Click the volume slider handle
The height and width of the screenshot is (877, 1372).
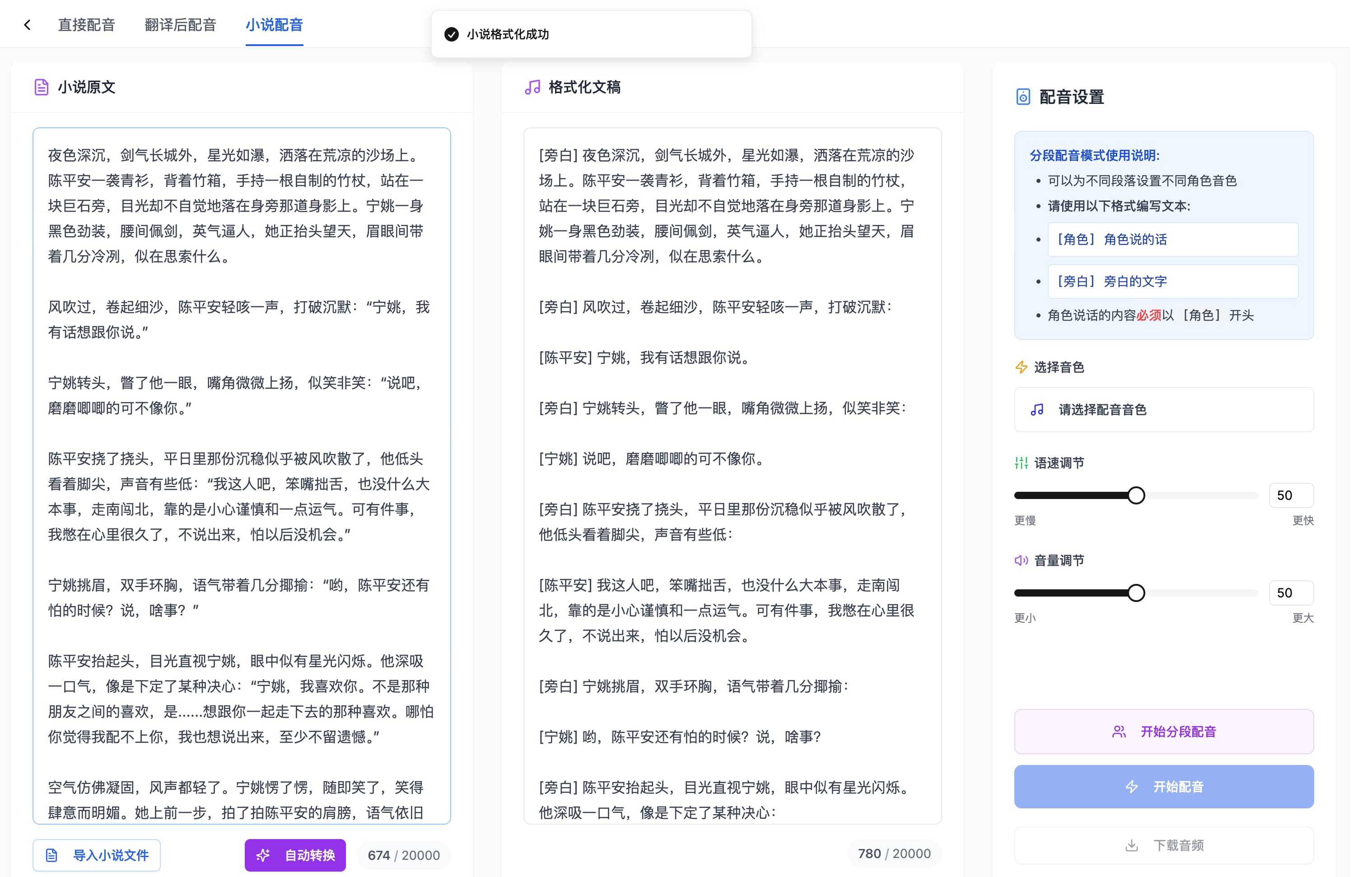tap(1136, 592)
